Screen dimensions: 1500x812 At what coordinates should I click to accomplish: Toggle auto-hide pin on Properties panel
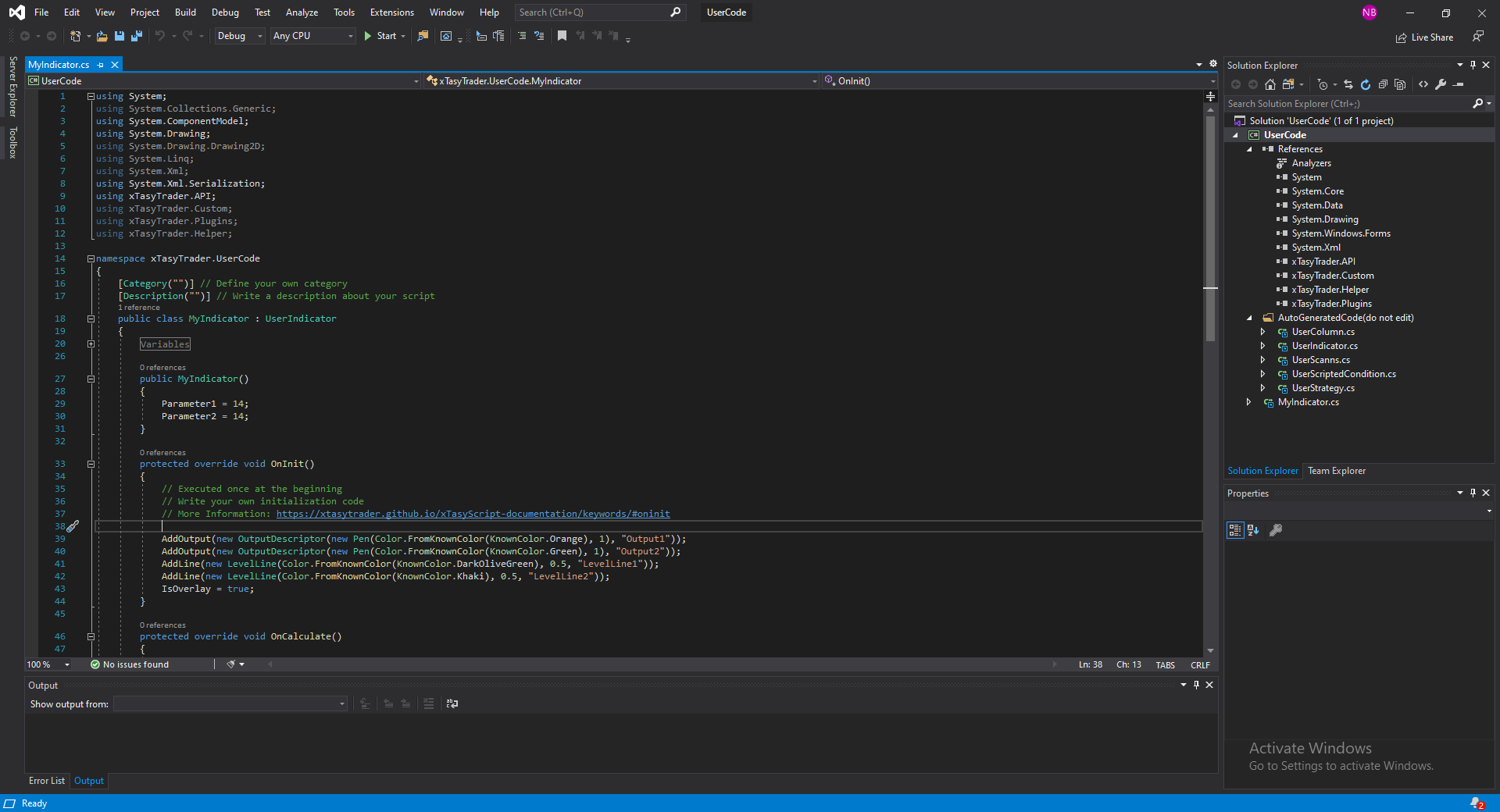point(1473,493)
